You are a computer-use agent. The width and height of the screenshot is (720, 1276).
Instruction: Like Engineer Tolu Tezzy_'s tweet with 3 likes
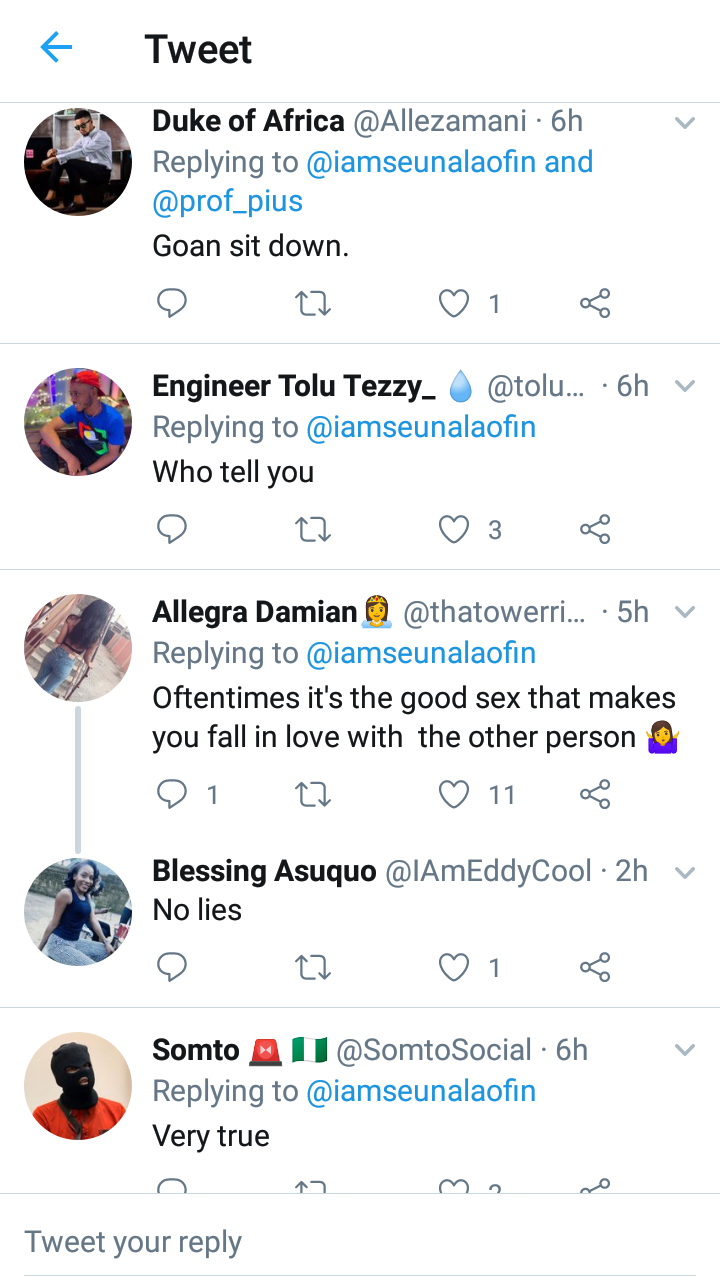pyautogui.click(x=454, y=529)
